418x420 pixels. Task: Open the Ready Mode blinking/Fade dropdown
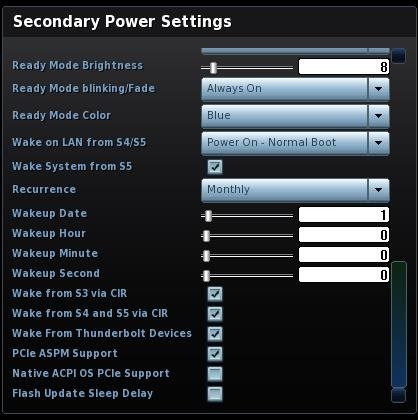click(295, 89)
